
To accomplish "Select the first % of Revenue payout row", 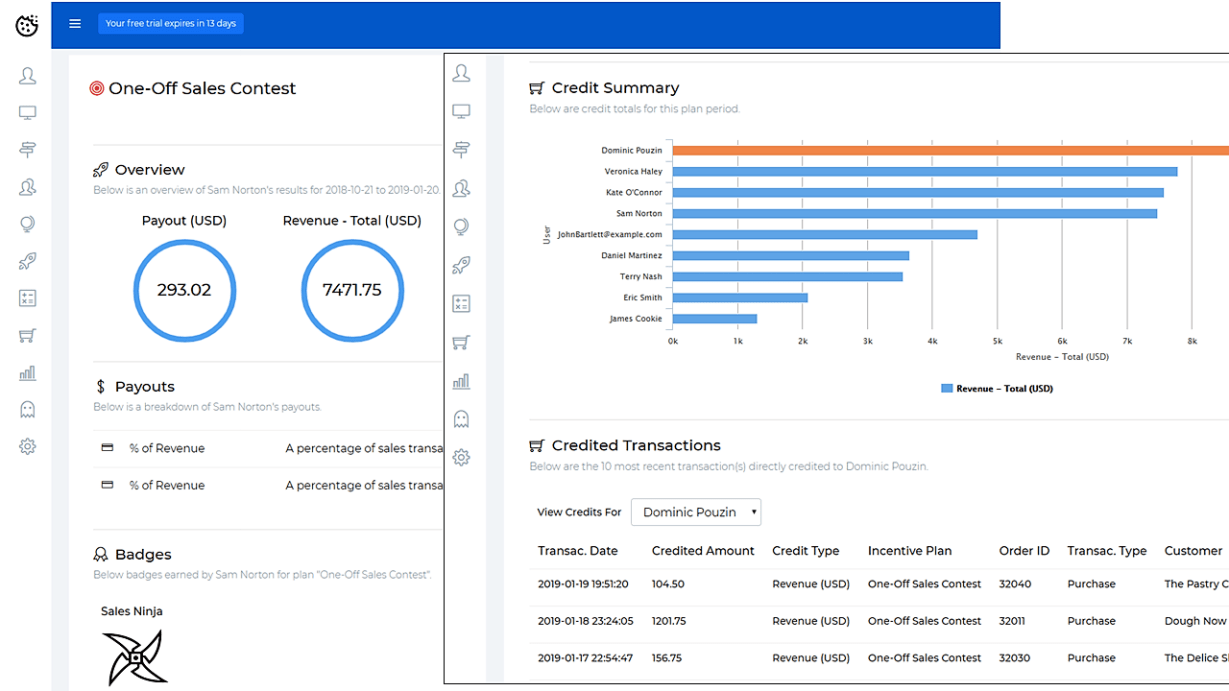I will 166,448.
